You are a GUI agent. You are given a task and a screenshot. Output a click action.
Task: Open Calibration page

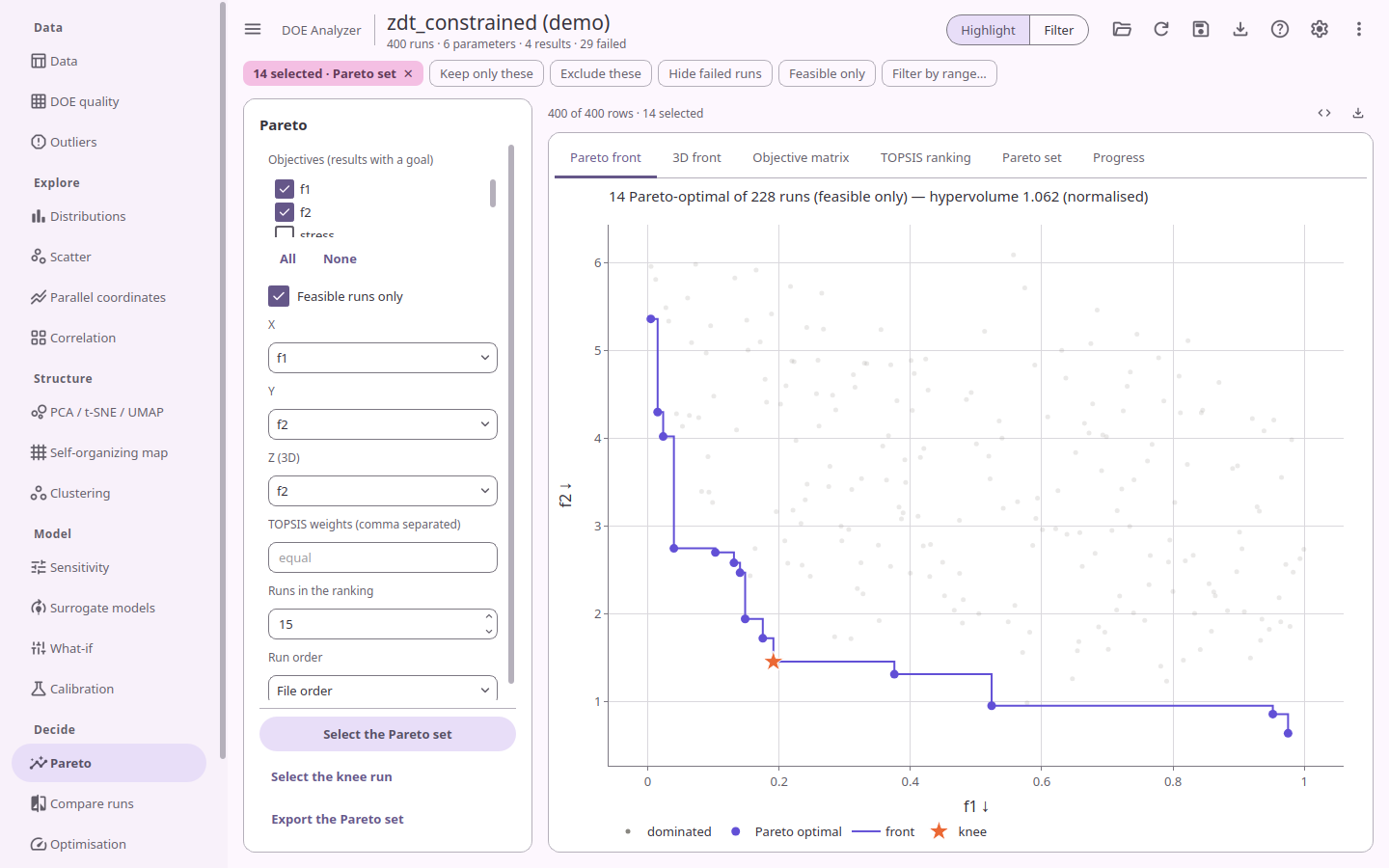pos(109,689)
